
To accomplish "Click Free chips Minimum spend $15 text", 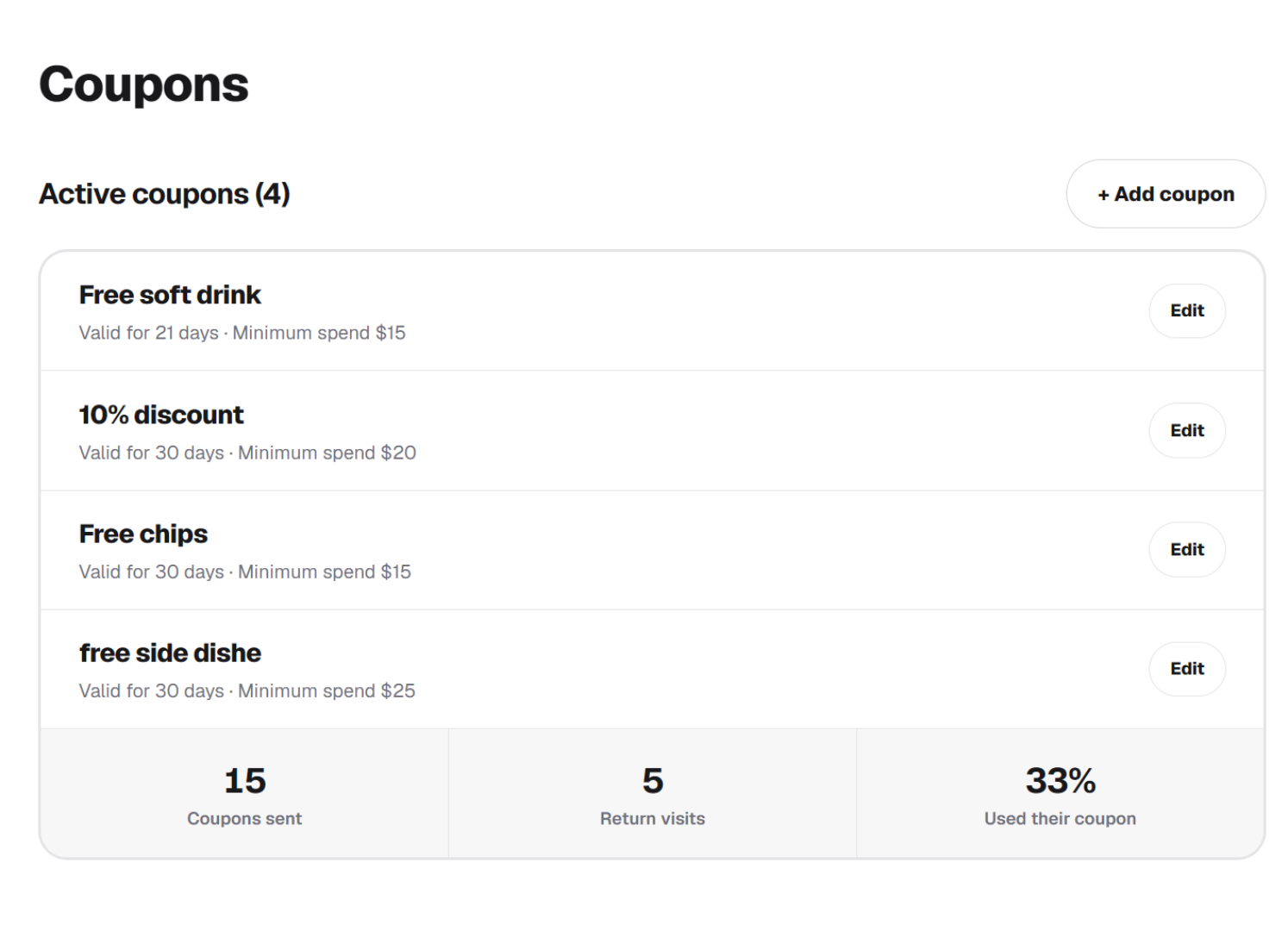I will 324,572.
